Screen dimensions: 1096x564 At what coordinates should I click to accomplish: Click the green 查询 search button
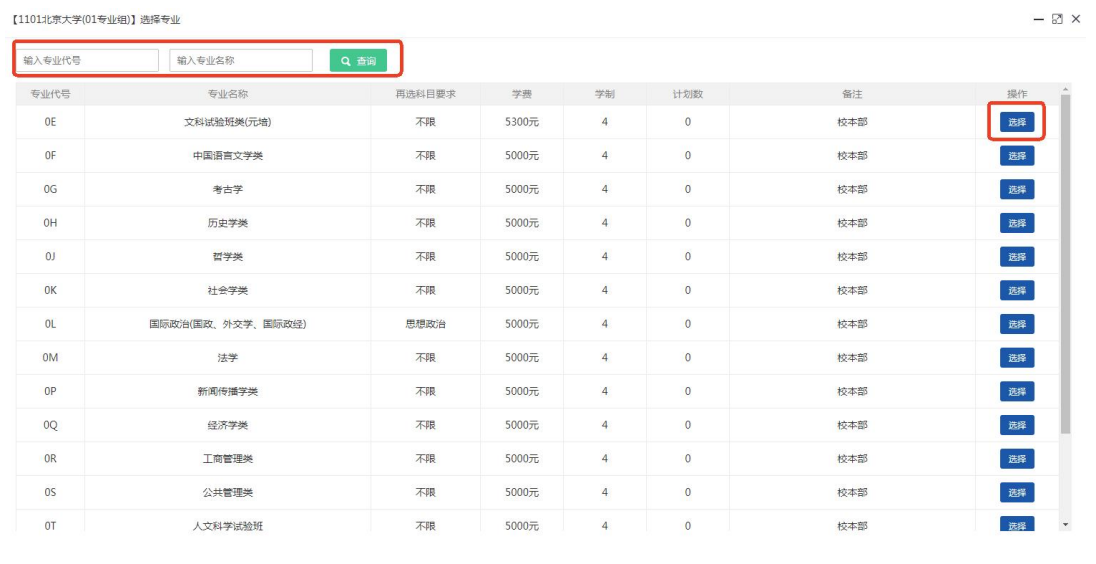[358, 61]
